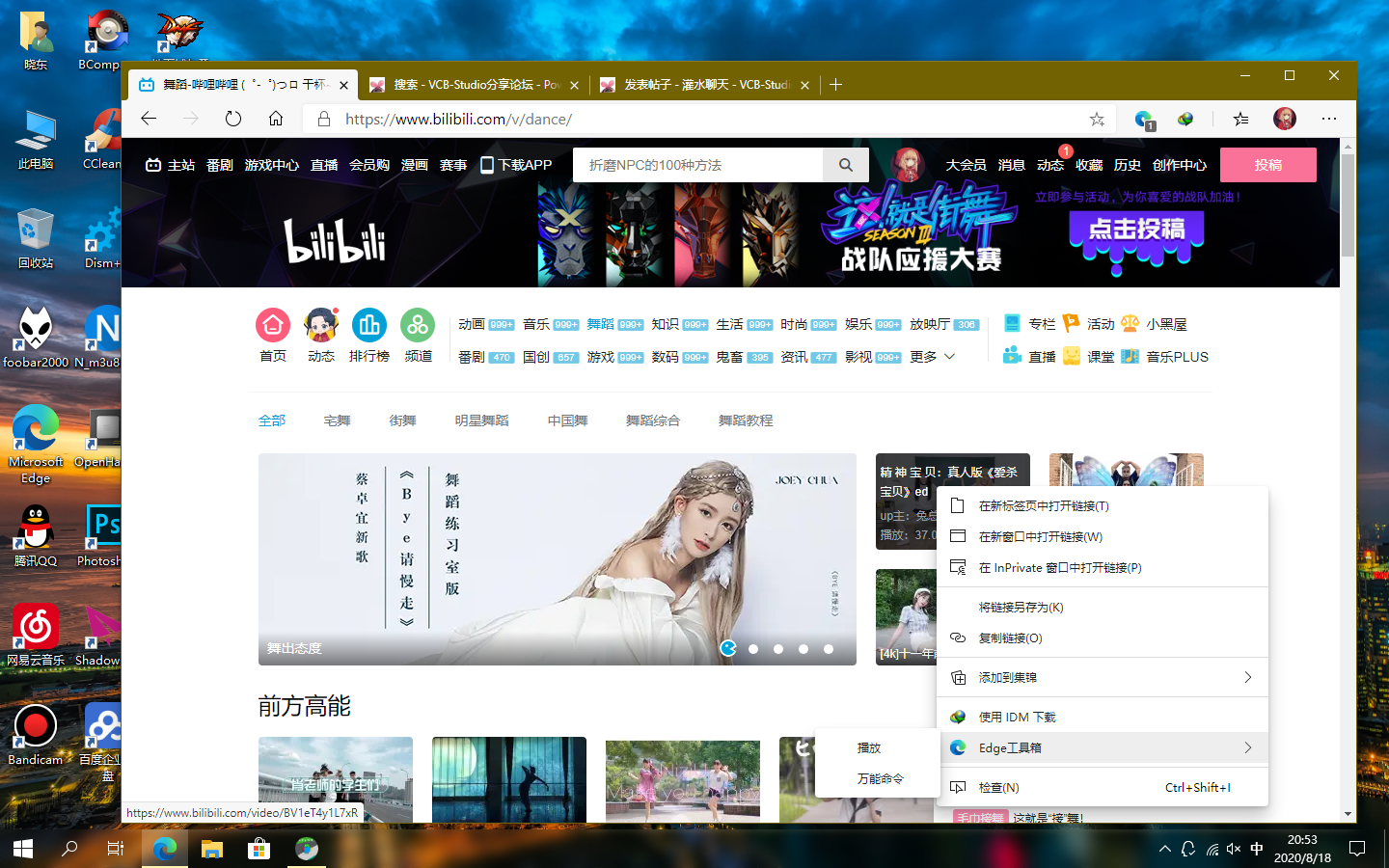Screen dimensions: 1389x868
Task: Open Edge settings and more menu
Action: [1329, 119]
